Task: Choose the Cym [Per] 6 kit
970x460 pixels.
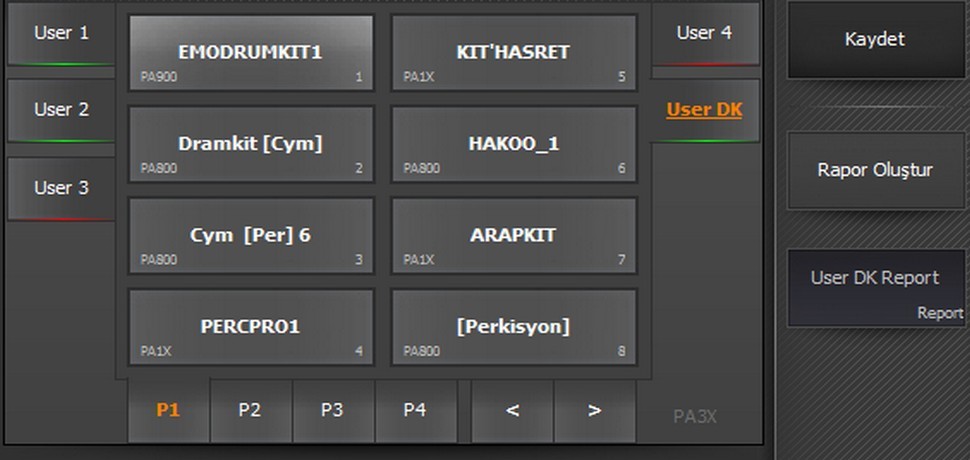Action: point(250,237)
